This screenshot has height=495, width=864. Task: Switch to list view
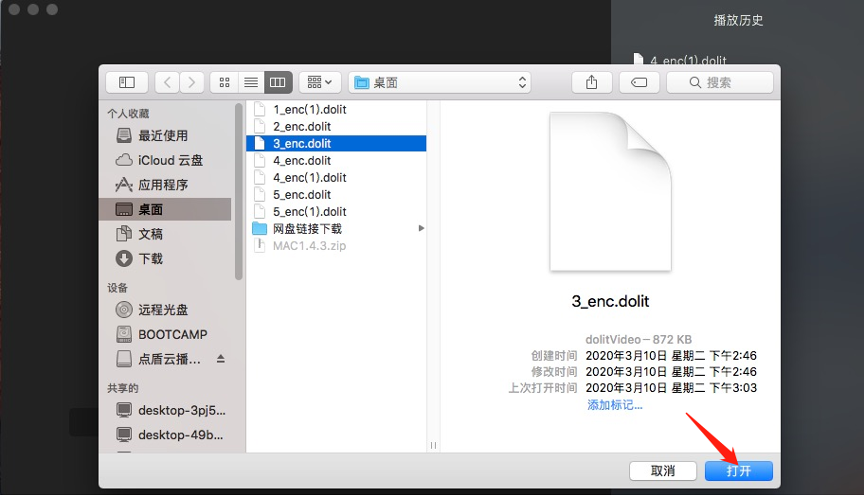pyautogui.click(x=251, y=83)
